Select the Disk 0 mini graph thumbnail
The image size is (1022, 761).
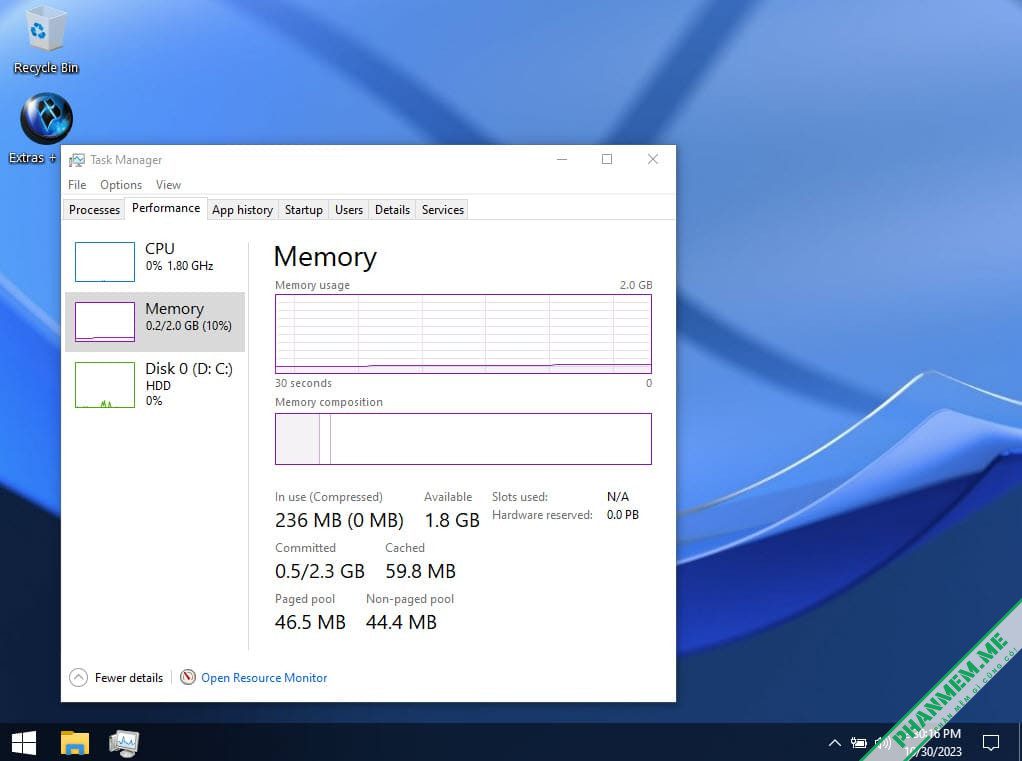105,385
